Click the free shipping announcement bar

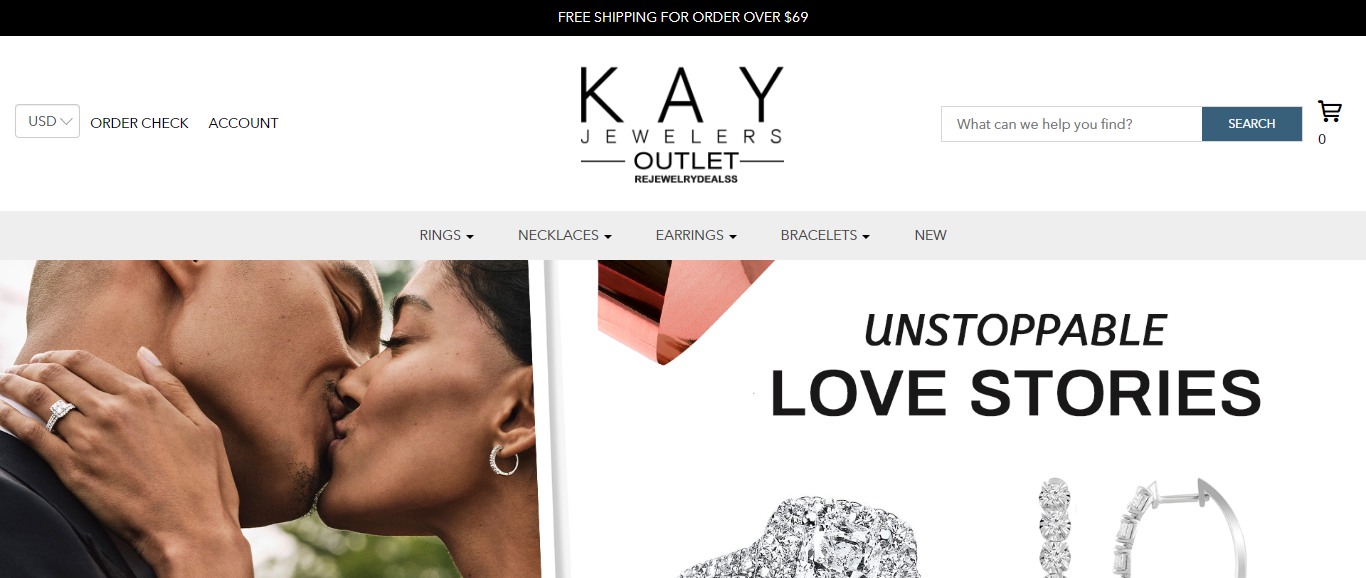(x=683, y=17)
